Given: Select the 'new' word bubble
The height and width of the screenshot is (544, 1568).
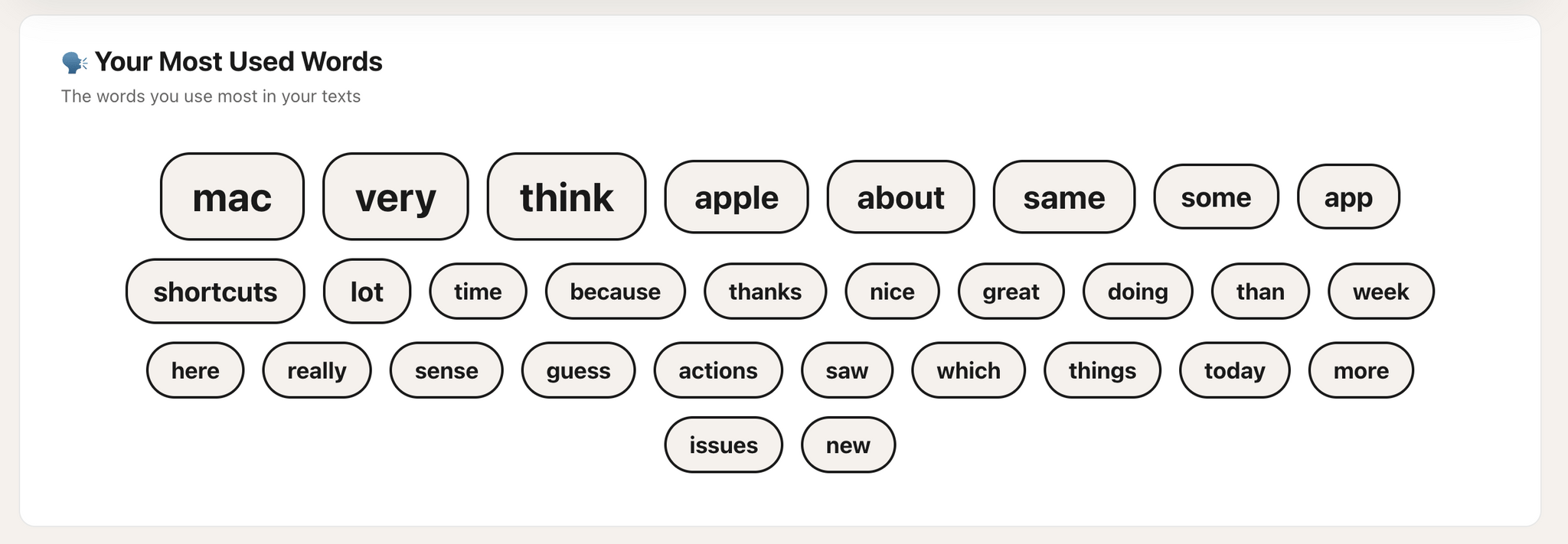Looking at the screenshot, I should (848, 445).
